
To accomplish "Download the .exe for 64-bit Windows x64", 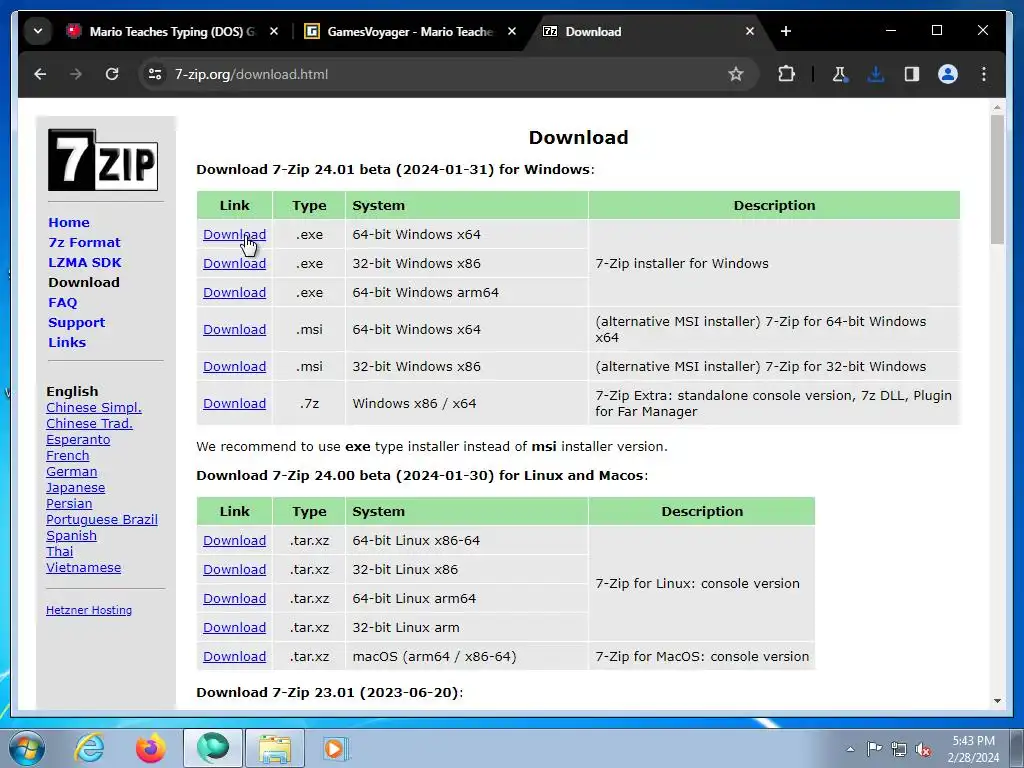I will pyautogui.click(x=234, y=234).
